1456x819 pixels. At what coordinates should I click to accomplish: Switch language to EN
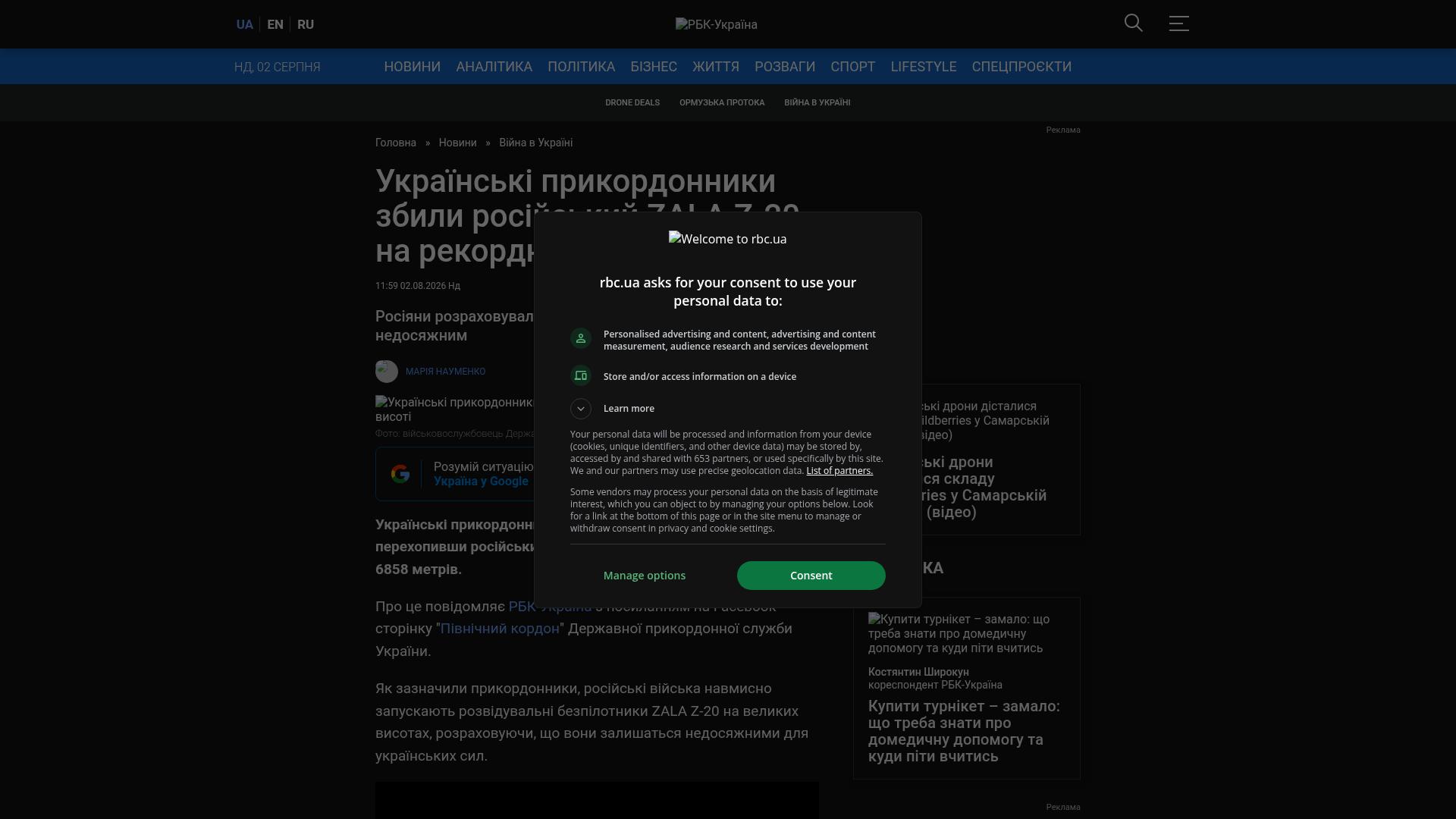(275, 24)
